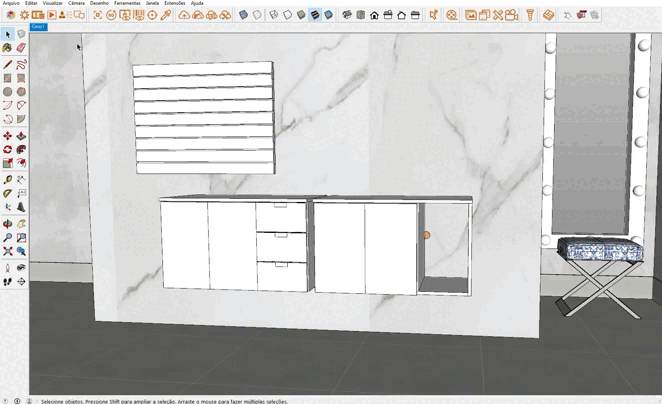Pick the Paint Bucket tool
Image resolution: width=662 pixels, height=404 pixels.
(x=8, y=47)
